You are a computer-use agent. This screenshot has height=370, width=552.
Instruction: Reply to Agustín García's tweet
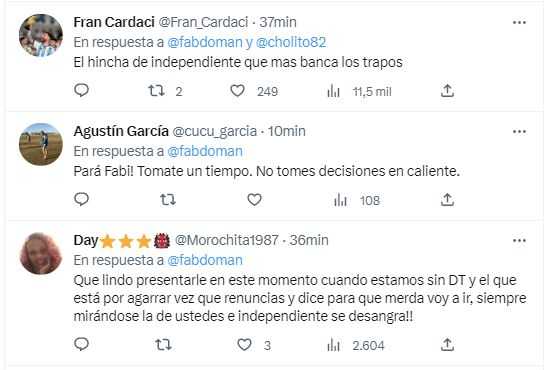tap(81, 200)
